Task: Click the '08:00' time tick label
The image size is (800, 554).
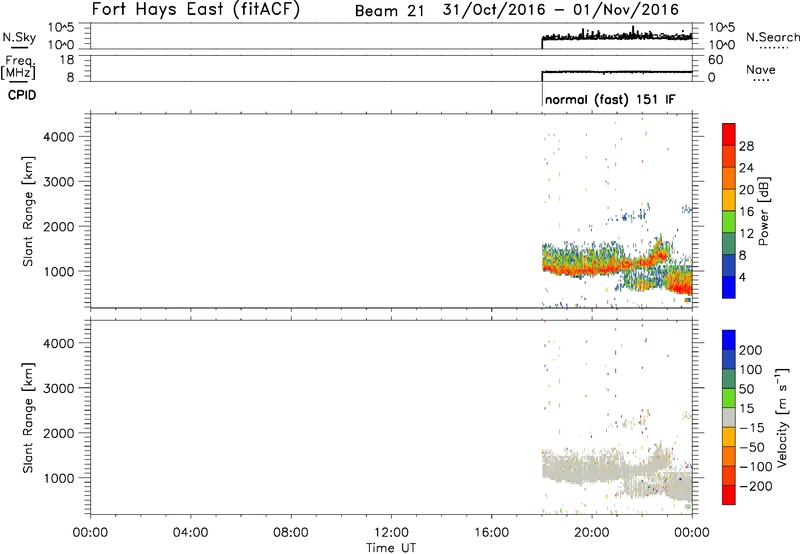Action: (291, 533)
